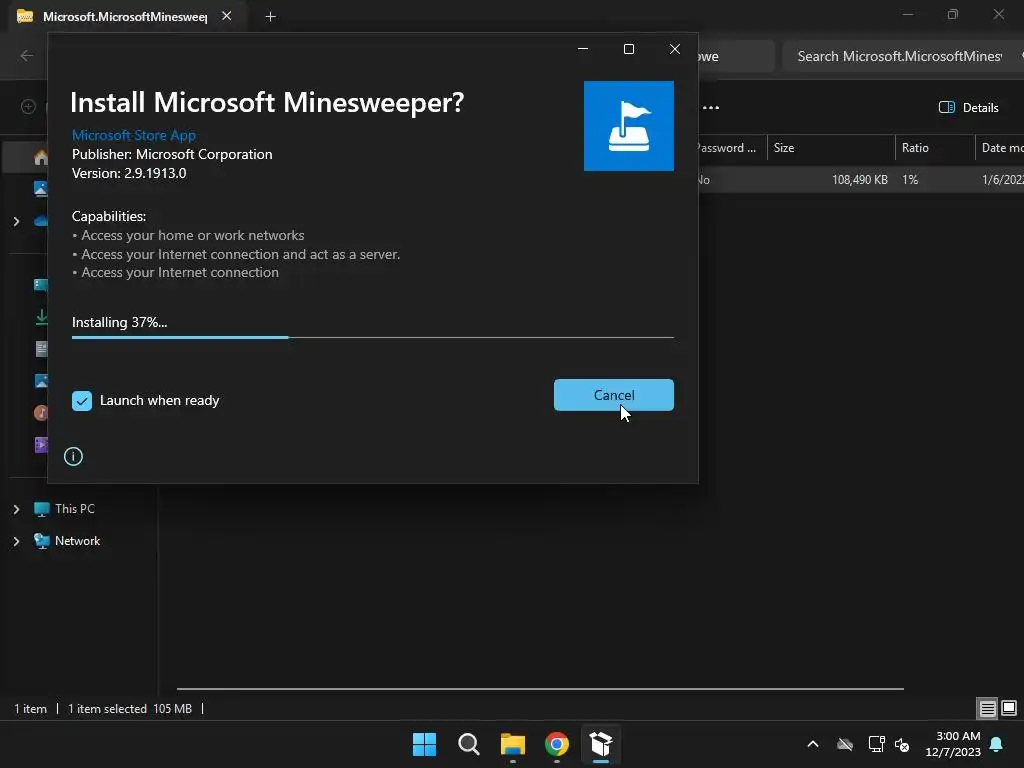Cancel the Minesweeper installation
The width and height of the screenshot is (1024, 768).
[x=613, y=395]
